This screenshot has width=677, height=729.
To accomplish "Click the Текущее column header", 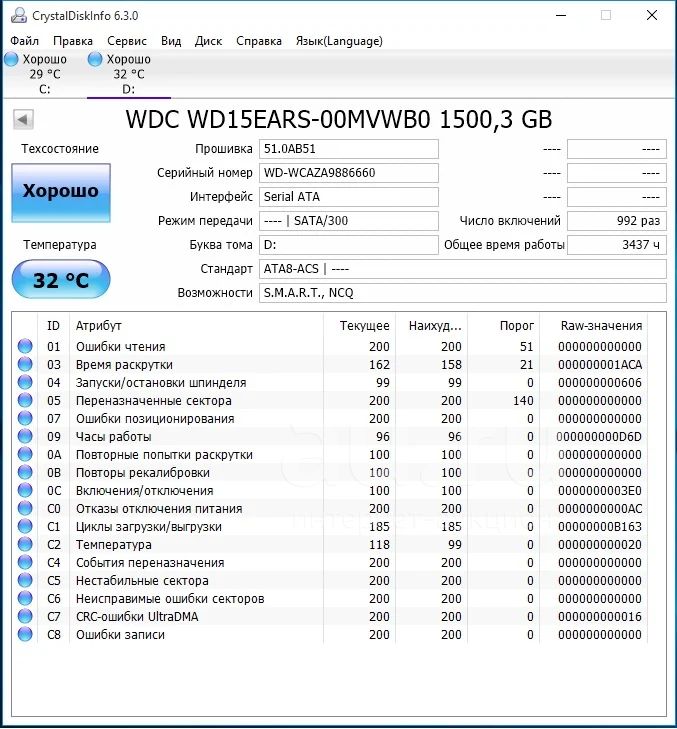I will 359,325.
